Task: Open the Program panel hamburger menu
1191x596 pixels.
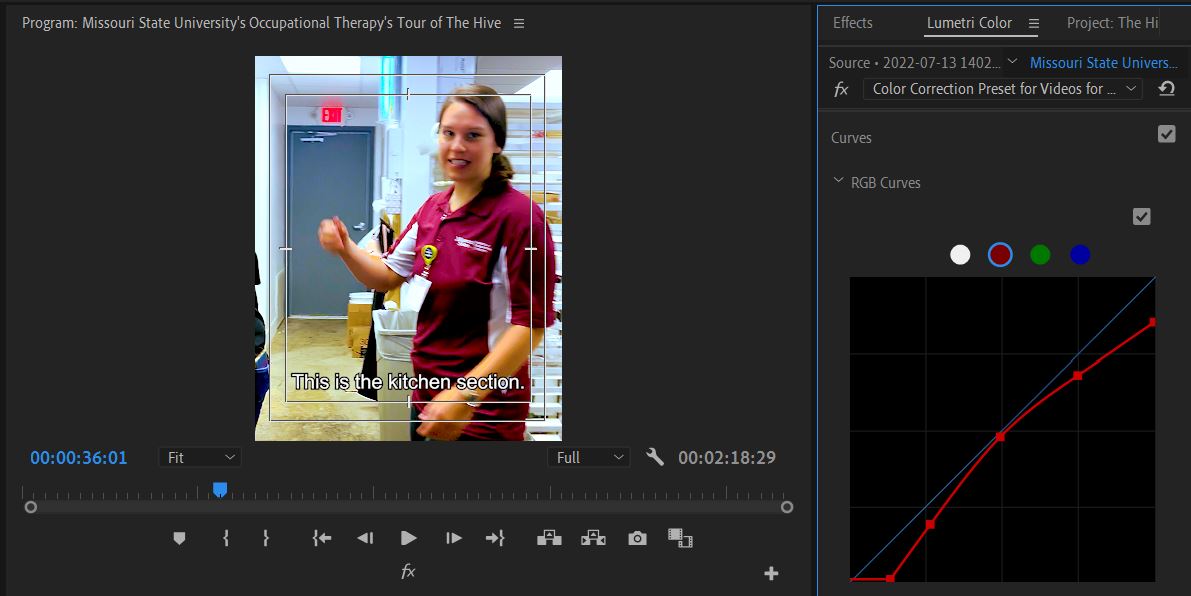Action: pyautogui.click(x=519, y=24)
